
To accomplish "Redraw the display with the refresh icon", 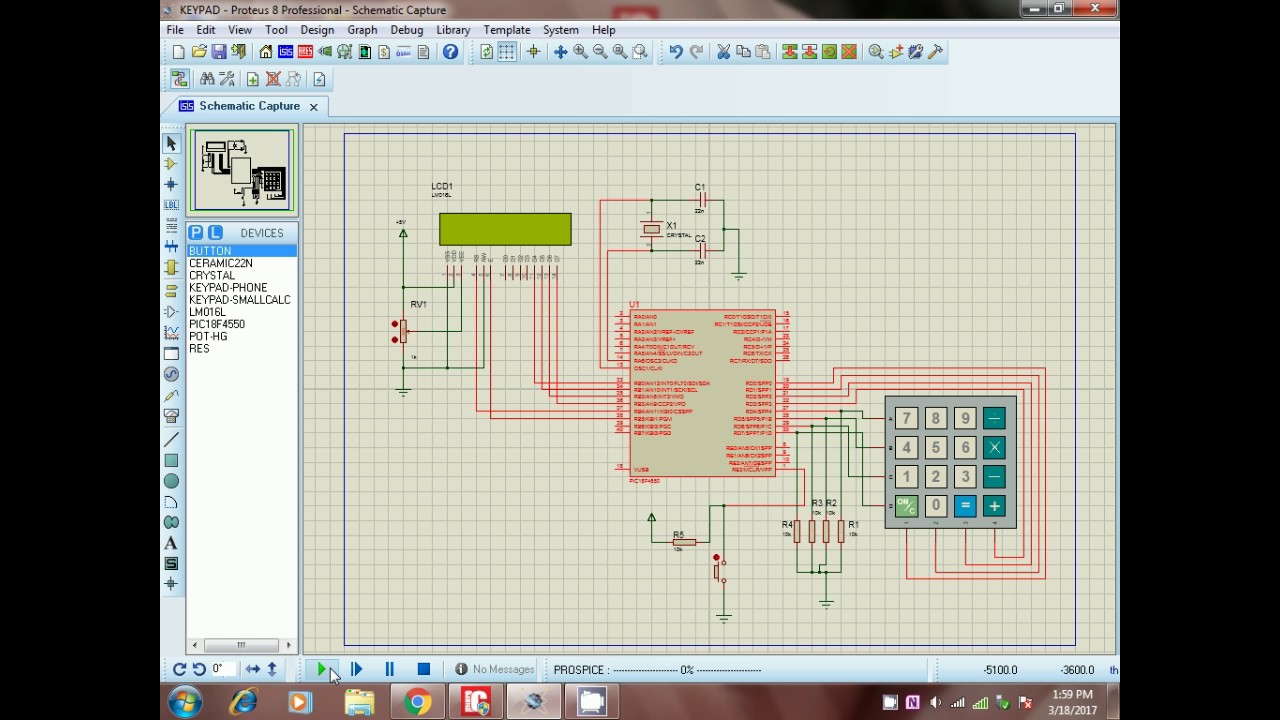I will coord(486,52).
